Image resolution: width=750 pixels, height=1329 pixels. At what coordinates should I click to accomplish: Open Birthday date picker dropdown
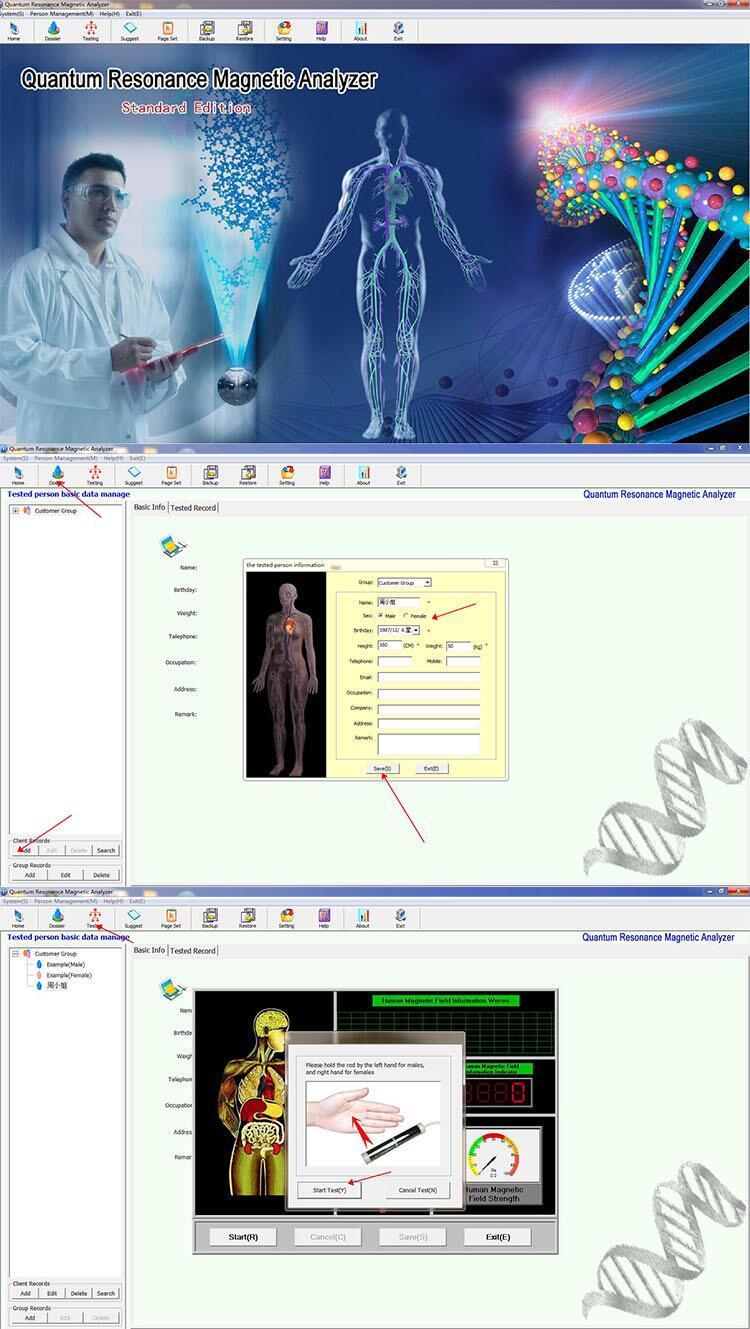coord(415,631)
